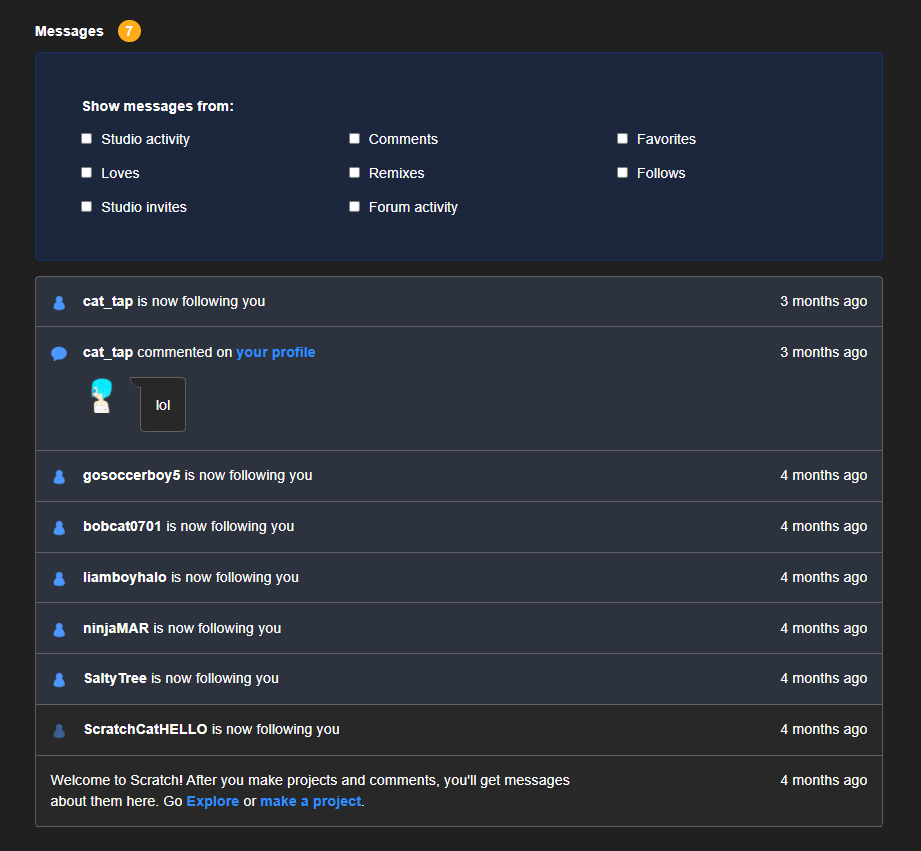Check the Loves checkbox
Viewport: 921px width, 851px height.
(x=86, y=172)
